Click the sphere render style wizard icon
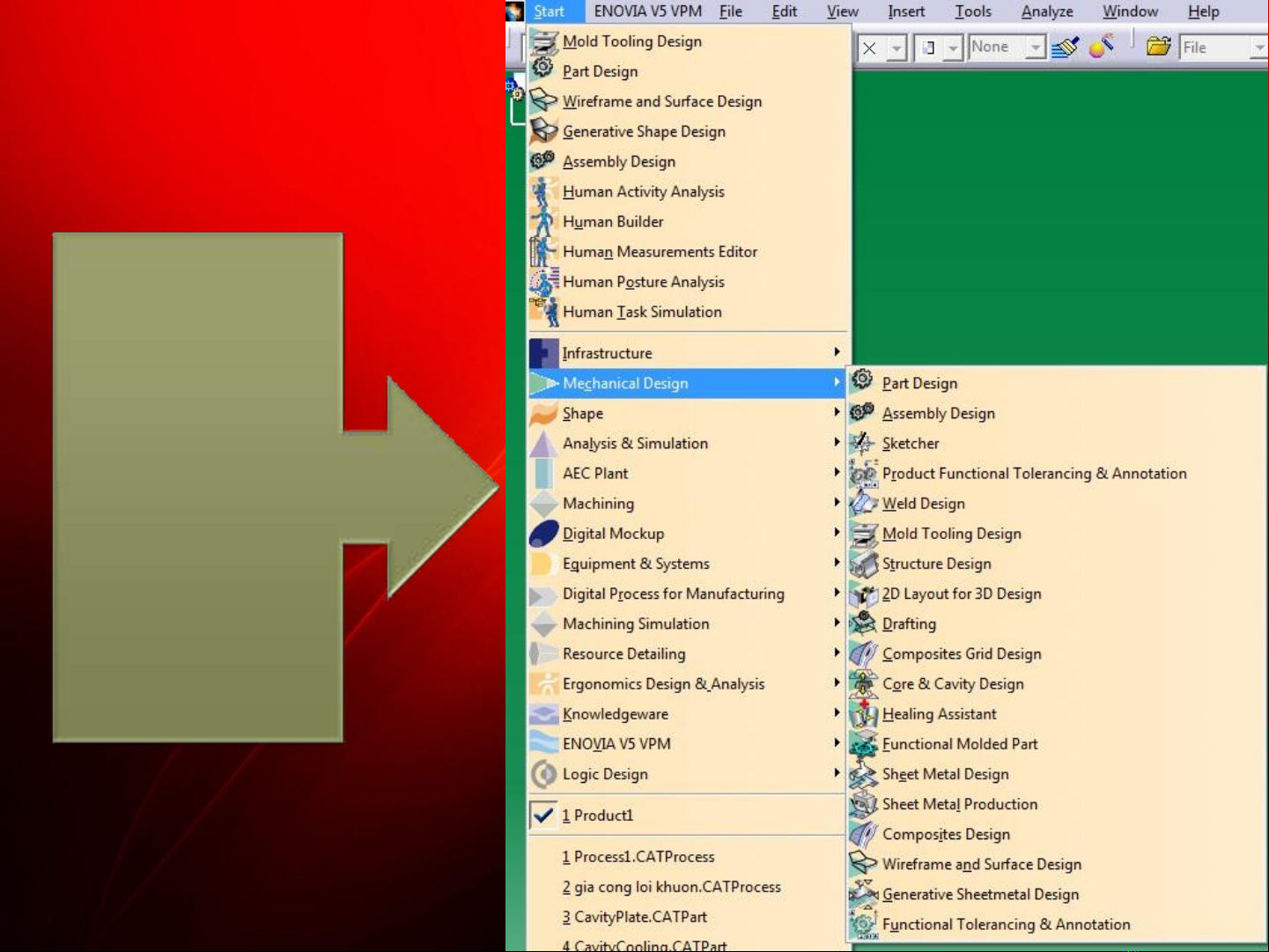Screen dimensions: 1269x952 [x=1101, y=46]
